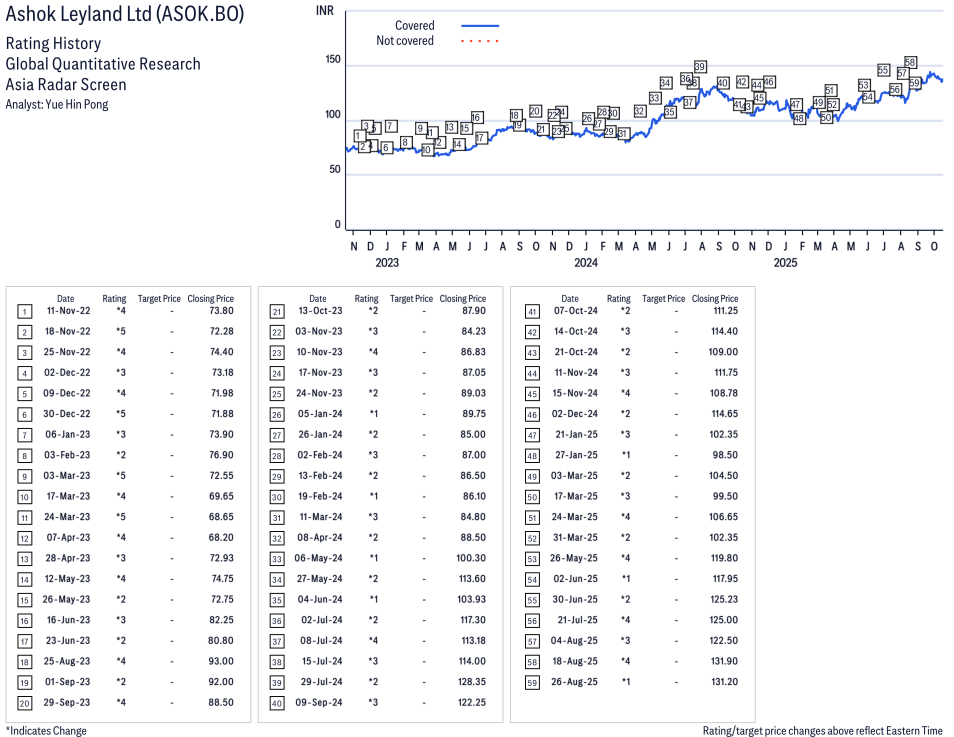Screen dimensions: 954x737
Task: Click chart marker 55 on the graph
Action: coord(884,70)
